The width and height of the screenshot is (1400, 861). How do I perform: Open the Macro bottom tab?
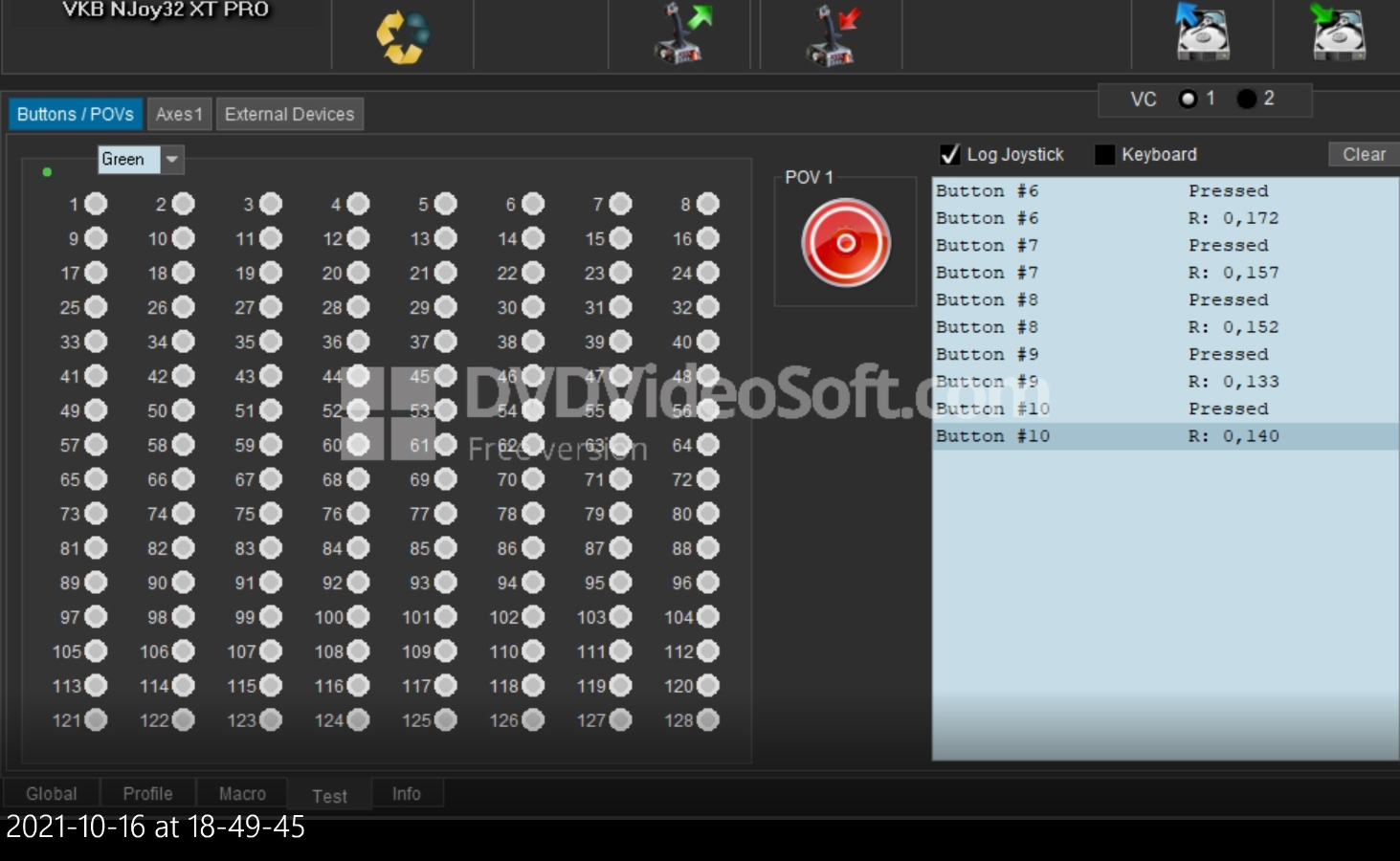click(x=242, y=793)
